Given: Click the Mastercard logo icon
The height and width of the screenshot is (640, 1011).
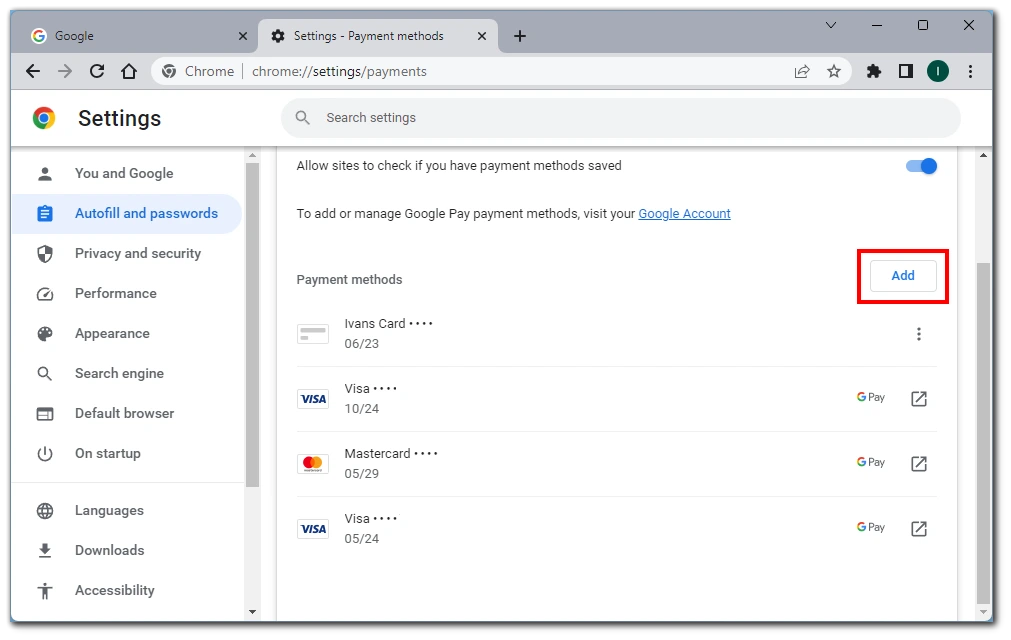Looking at the screenshot, I should (x=313, y=463).
